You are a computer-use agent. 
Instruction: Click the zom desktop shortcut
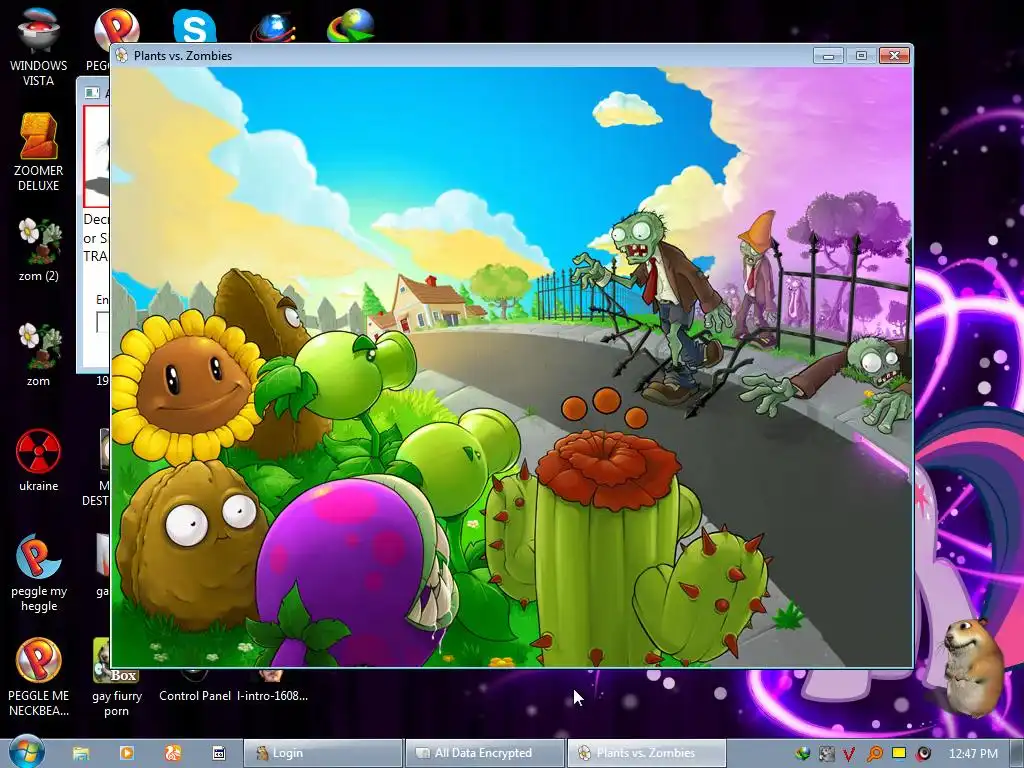click(39, 355)
